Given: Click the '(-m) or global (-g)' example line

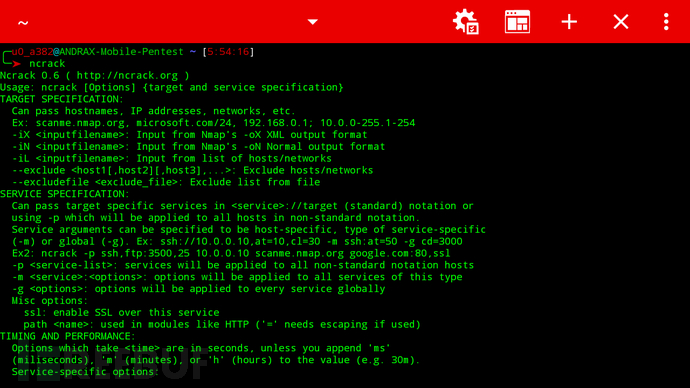Looking at the screenshot, I should 237,242.
